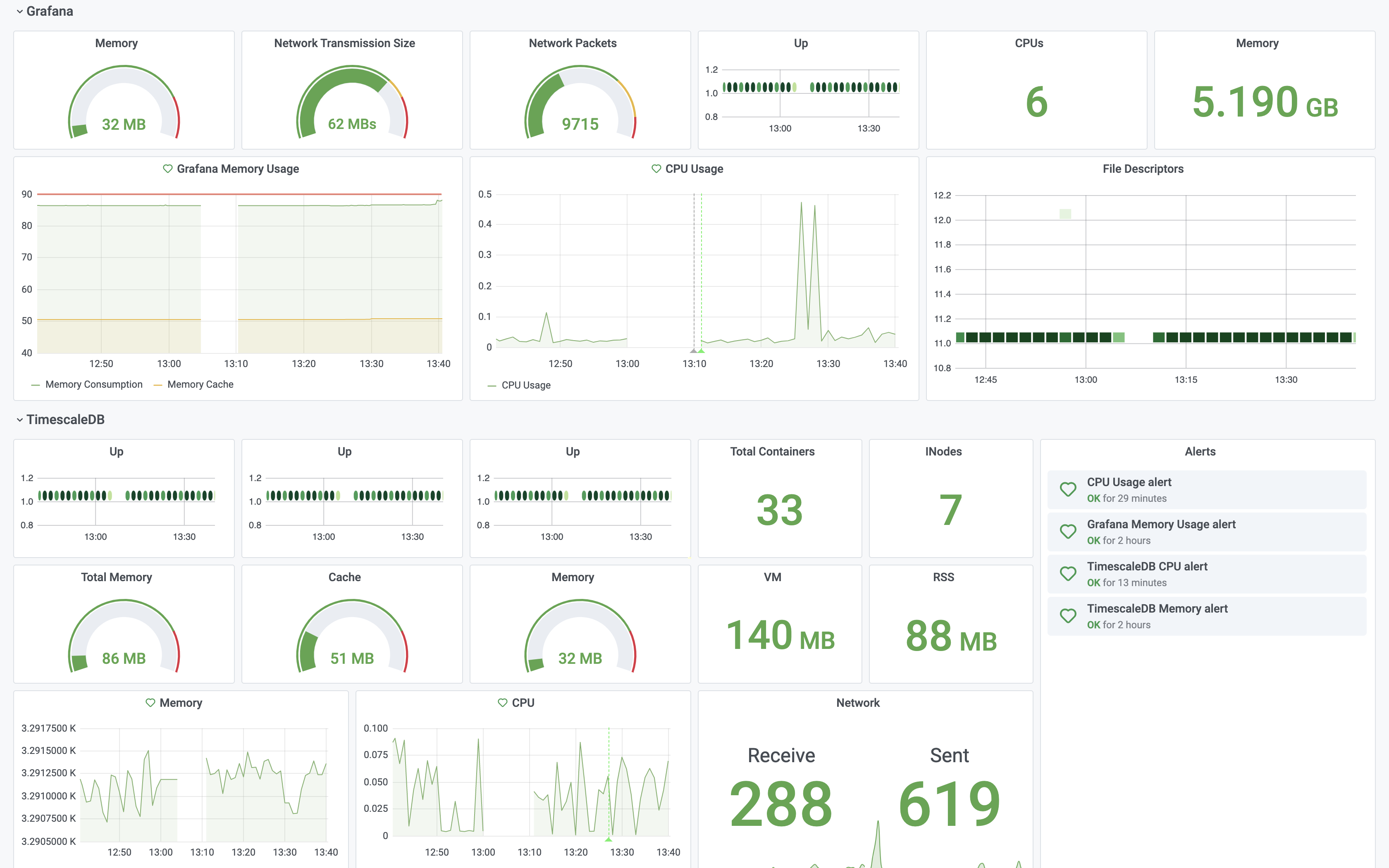This screenshot has height=868, width=1389.
Task: Open Network Transmission Size panel title menu
Action: click(x=344, y=43)
